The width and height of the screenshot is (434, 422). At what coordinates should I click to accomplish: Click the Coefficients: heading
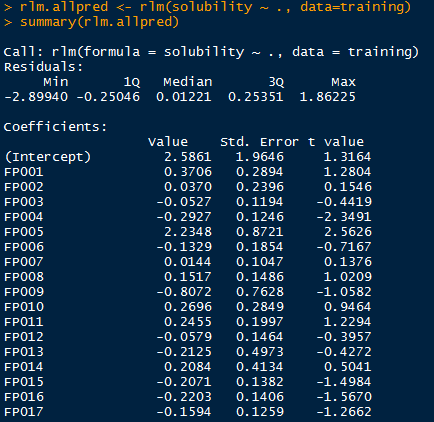pos(55,127)
